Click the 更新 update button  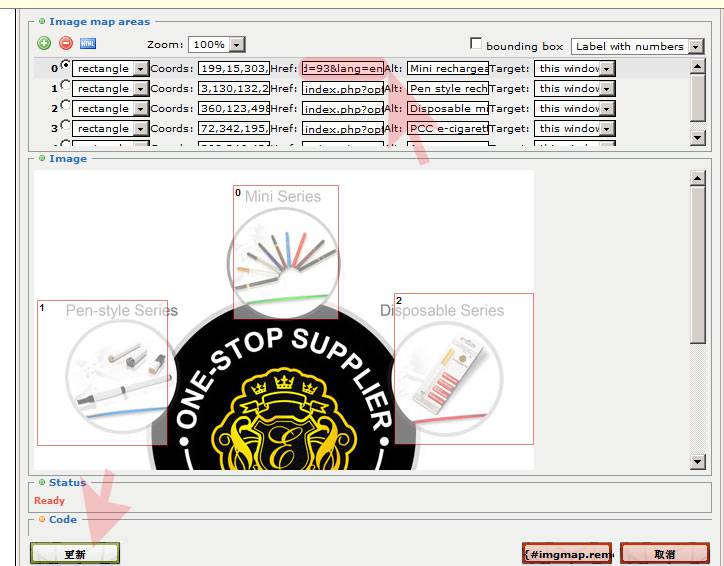point(75,553)
